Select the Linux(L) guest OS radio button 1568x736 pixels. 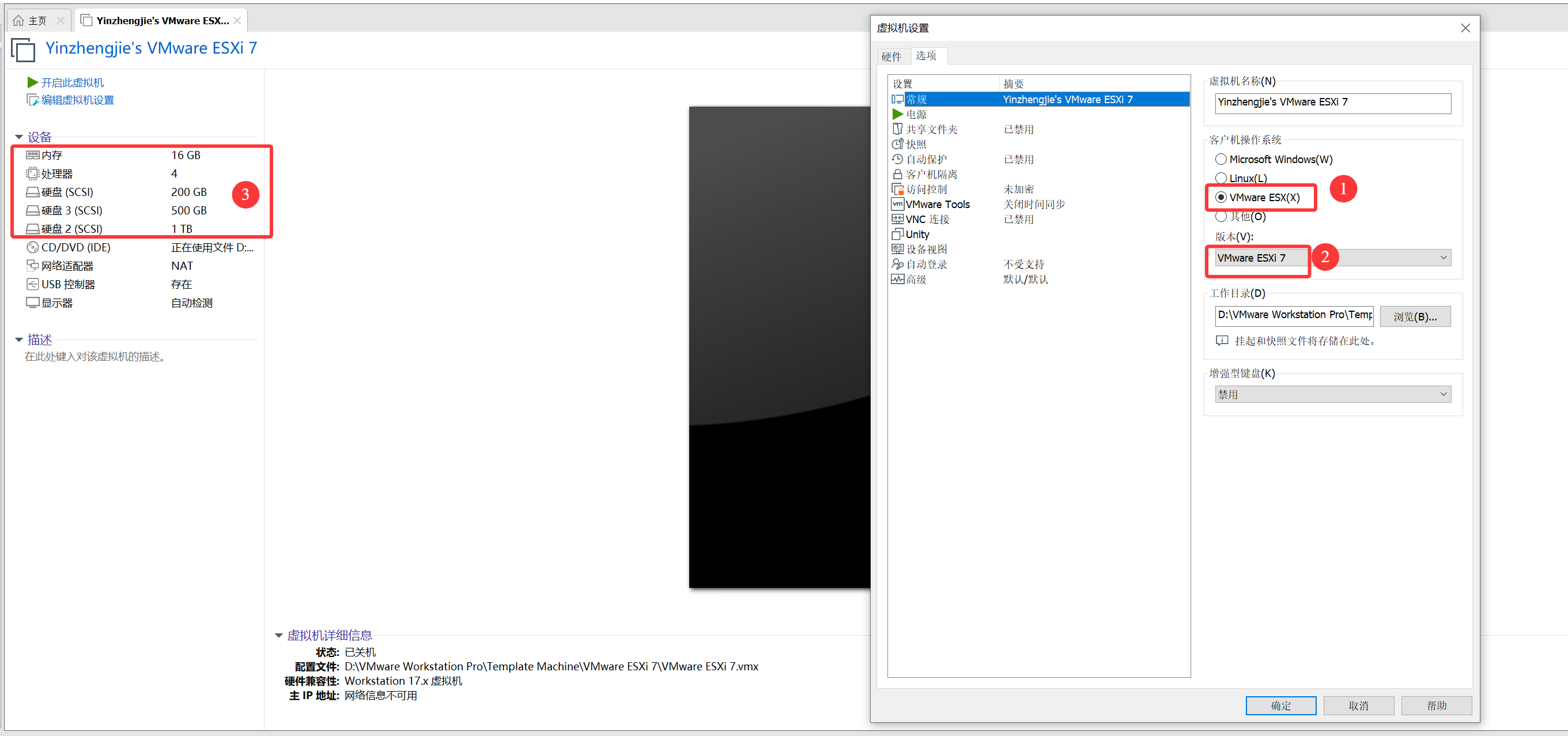click(1221, 178)
